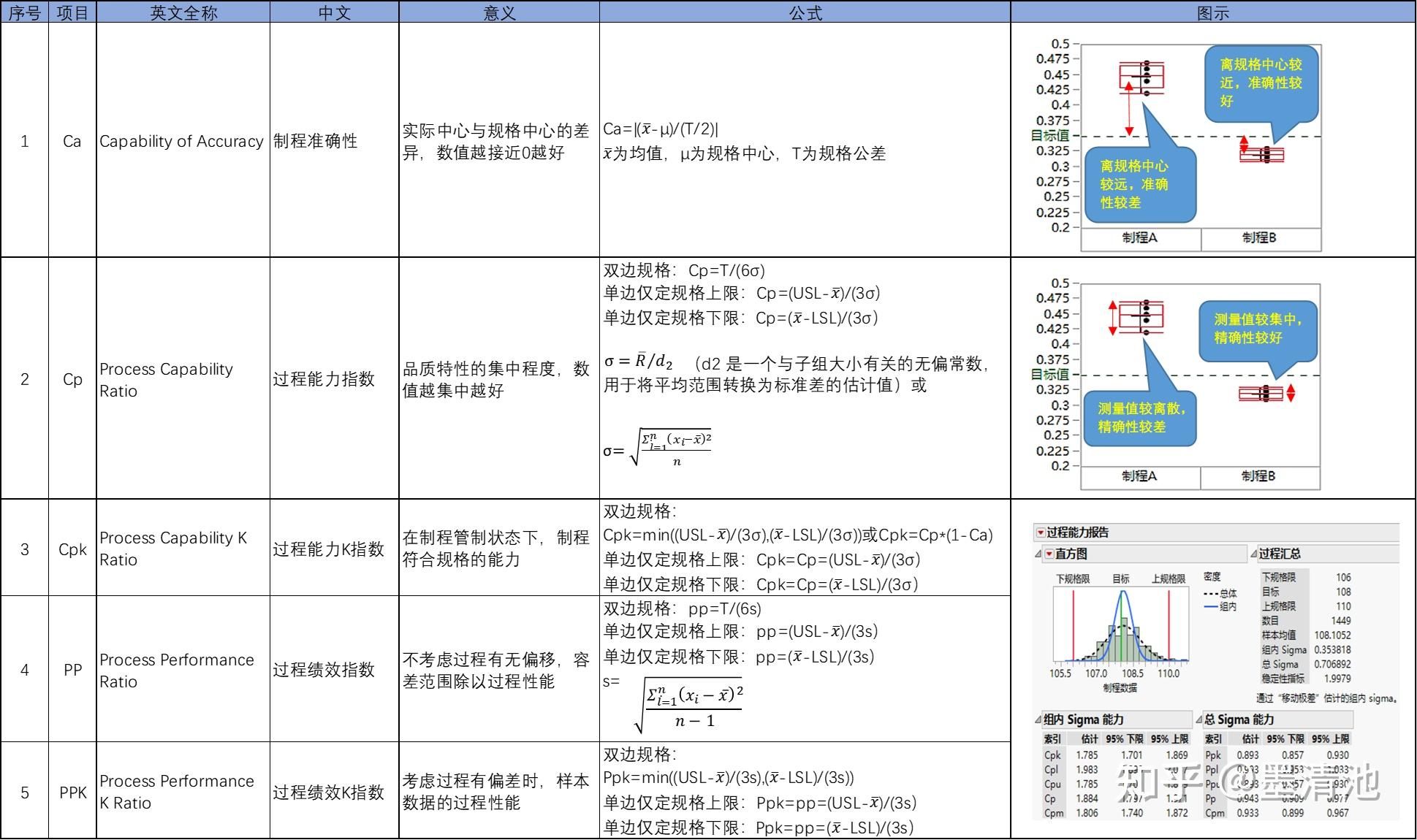Collapse the 组内 Sigma 能力 section
Viewport: 1417px width, 840px height.
(x=1037, y=720)
